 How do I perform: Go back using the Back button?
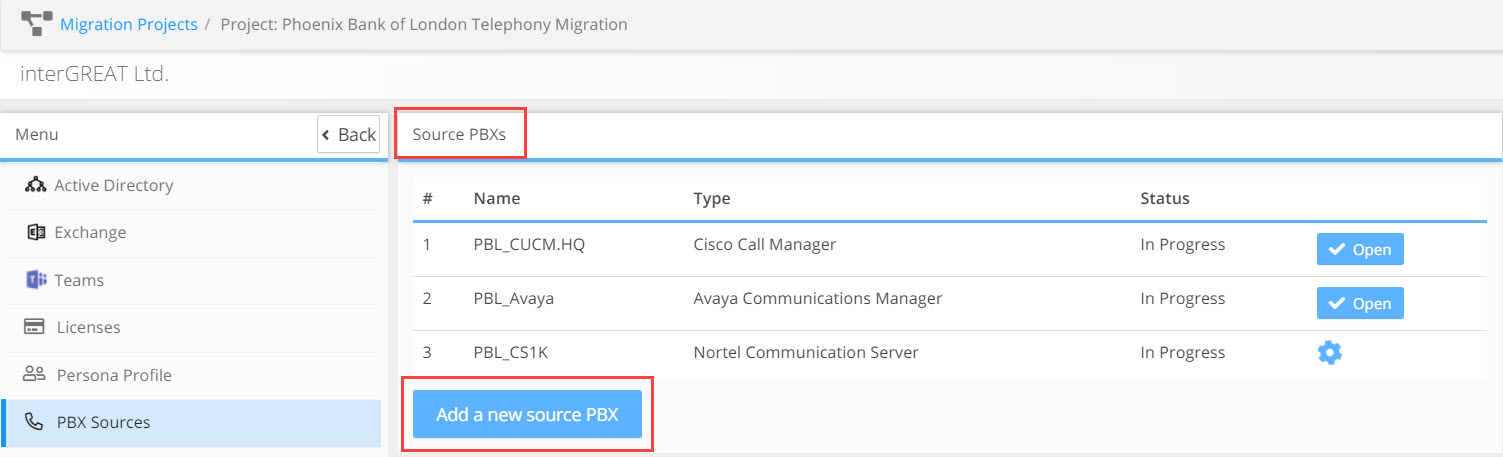348,134
